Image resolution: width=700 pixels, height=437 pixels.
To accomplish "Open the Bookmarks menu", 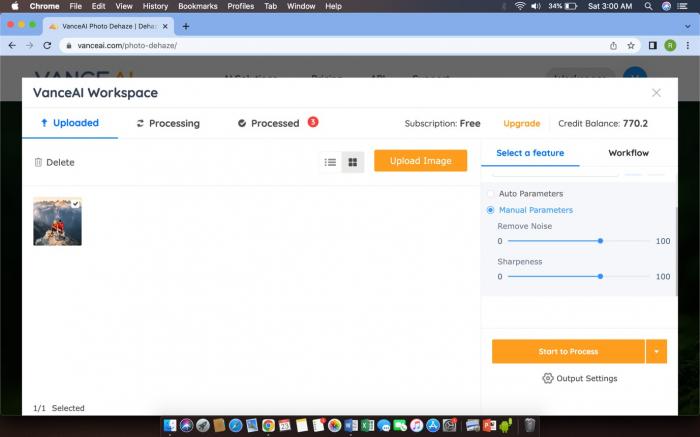I will tap(198, 6).
